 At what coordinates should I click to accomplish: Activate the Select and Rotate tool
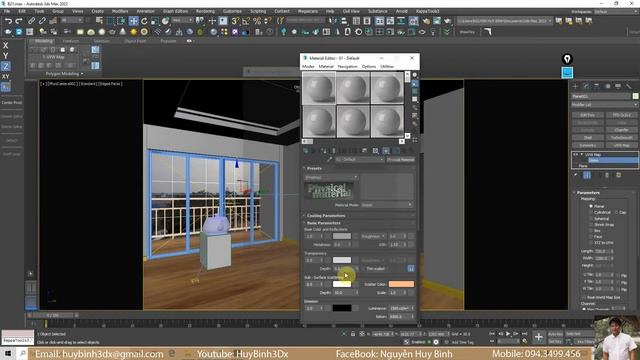pyautogui.click(x=144, y=21)
